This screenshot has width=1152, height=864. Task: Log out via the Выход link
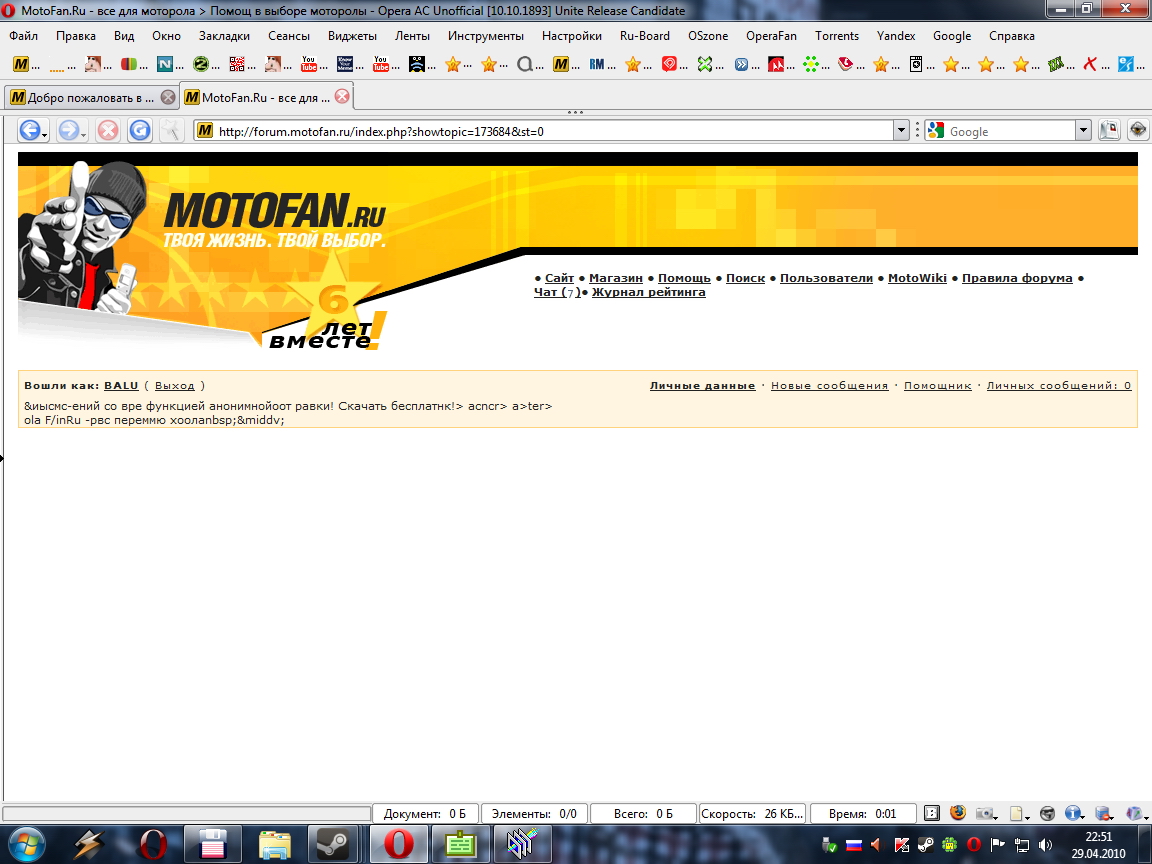(175, 385)
